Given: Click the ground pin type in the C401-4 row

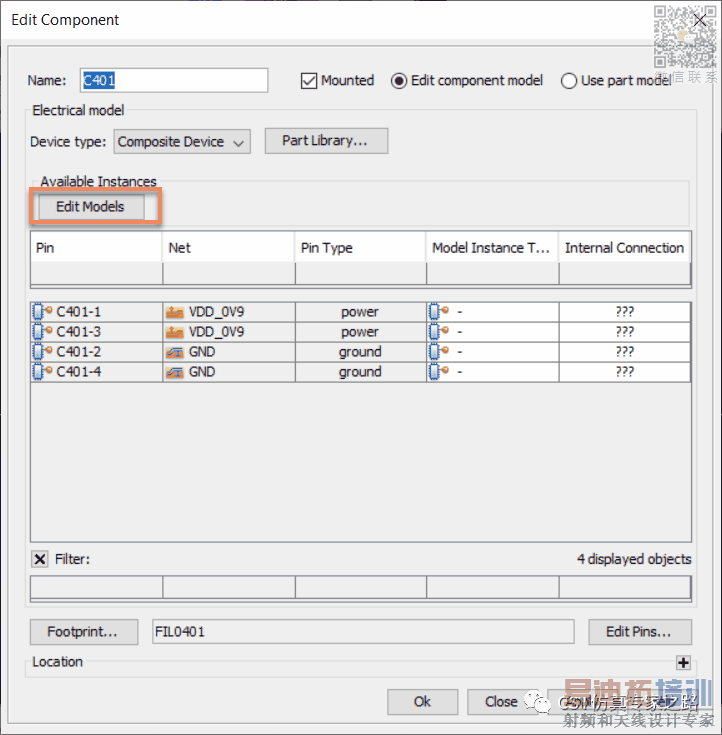Looking at the screenshot, I should click(360, 372).
